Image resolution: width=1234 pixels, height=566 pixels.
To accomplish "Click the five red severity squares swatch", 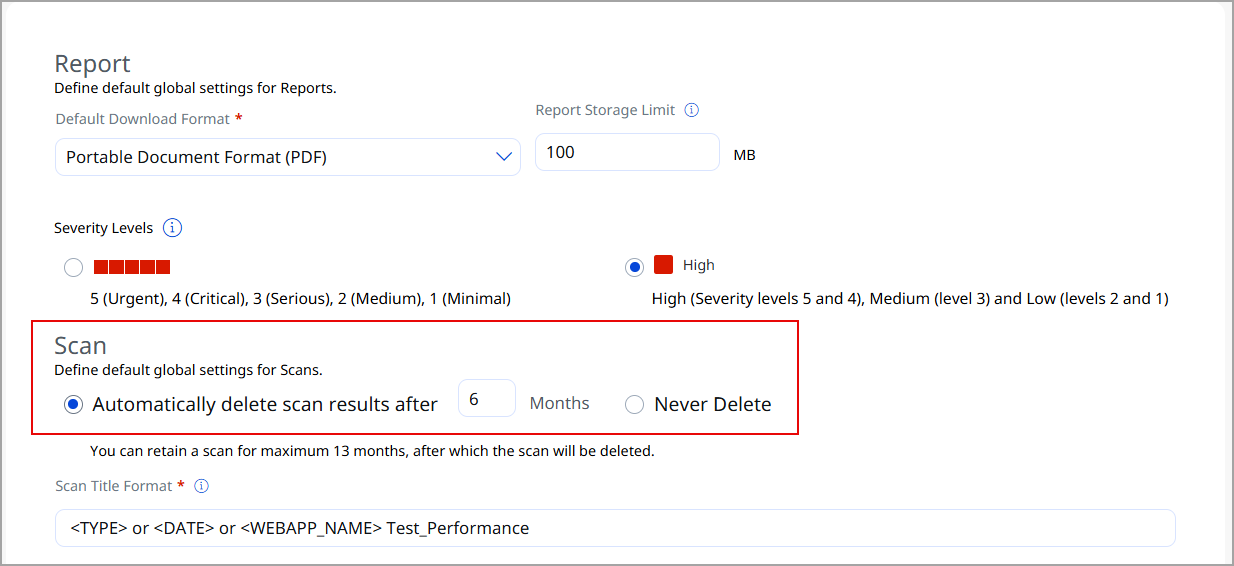I will point(132,267).
